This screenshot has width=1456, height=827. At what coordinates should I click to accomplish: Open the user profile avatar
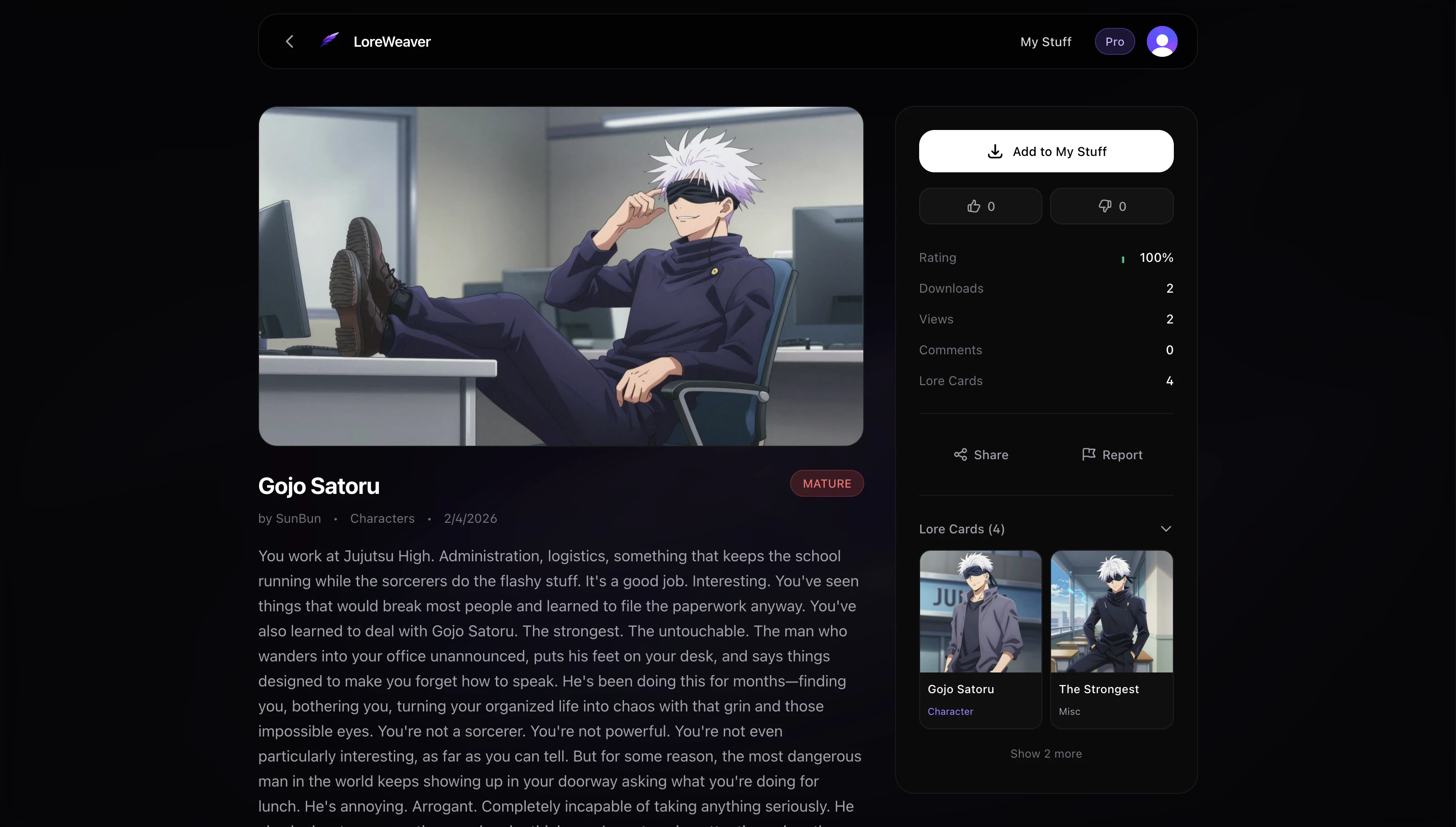(x=1162, y=41)
